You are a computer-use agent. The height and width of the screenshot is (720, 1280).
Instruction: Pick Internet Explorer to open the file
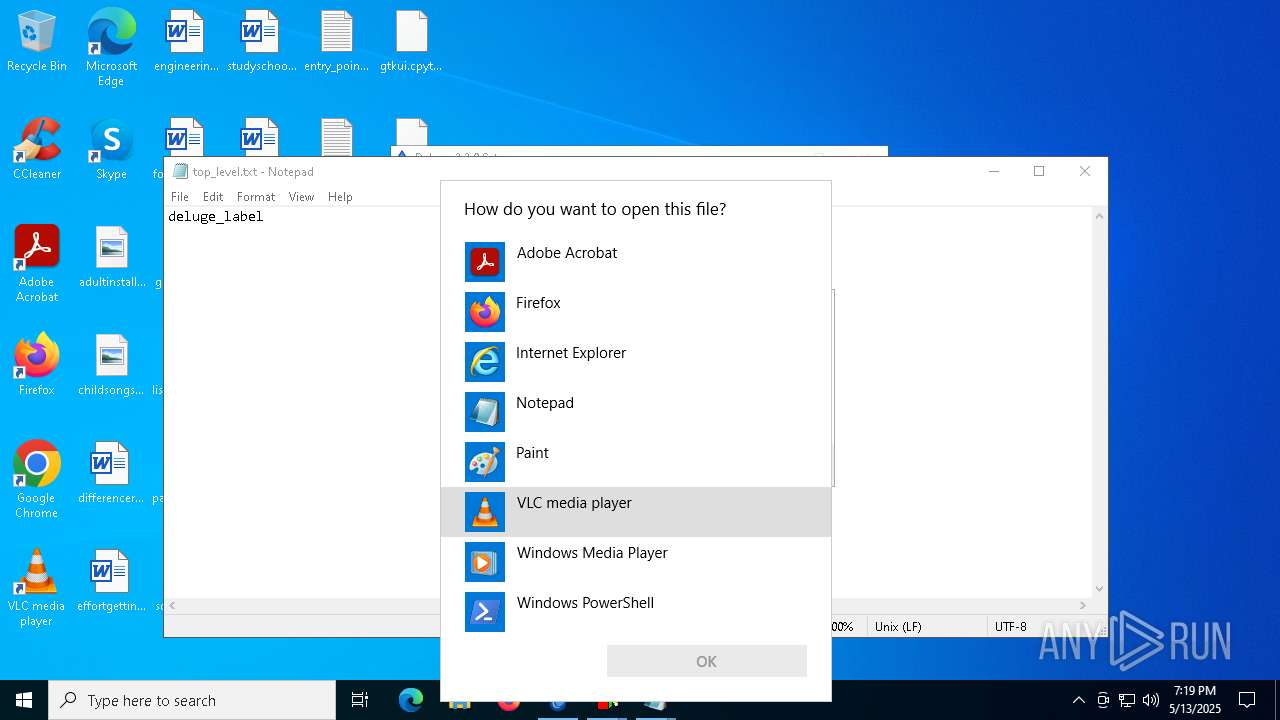point(636,362)
